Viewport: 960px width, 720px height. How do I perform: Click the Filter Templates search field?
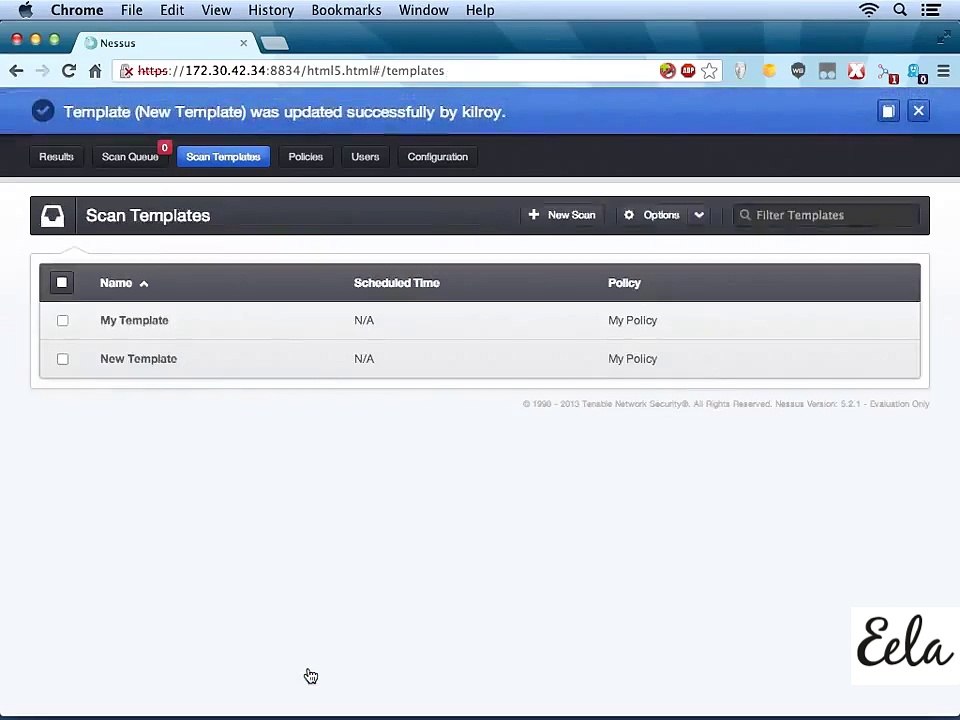(827, 215)
